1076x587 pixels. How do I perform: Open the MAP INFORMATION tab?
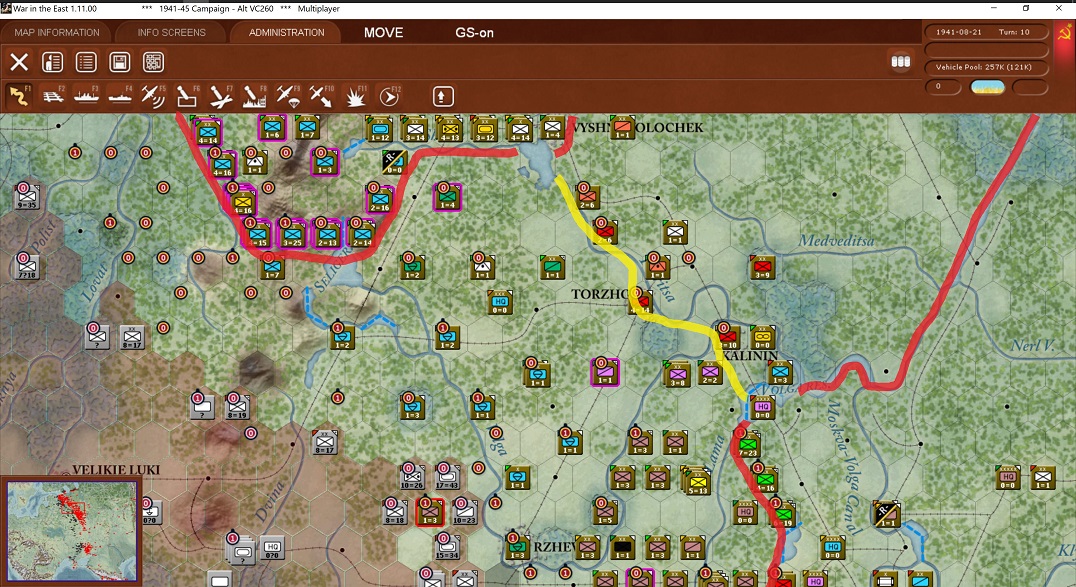tap(57, 32)
